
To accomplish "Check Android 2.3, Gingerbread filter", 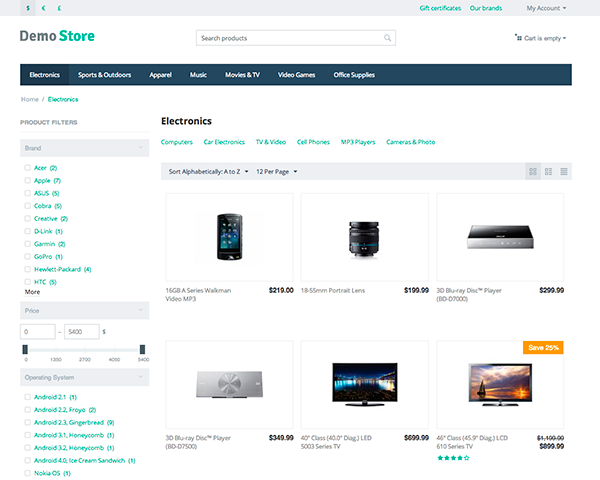I will click(28, 422).
